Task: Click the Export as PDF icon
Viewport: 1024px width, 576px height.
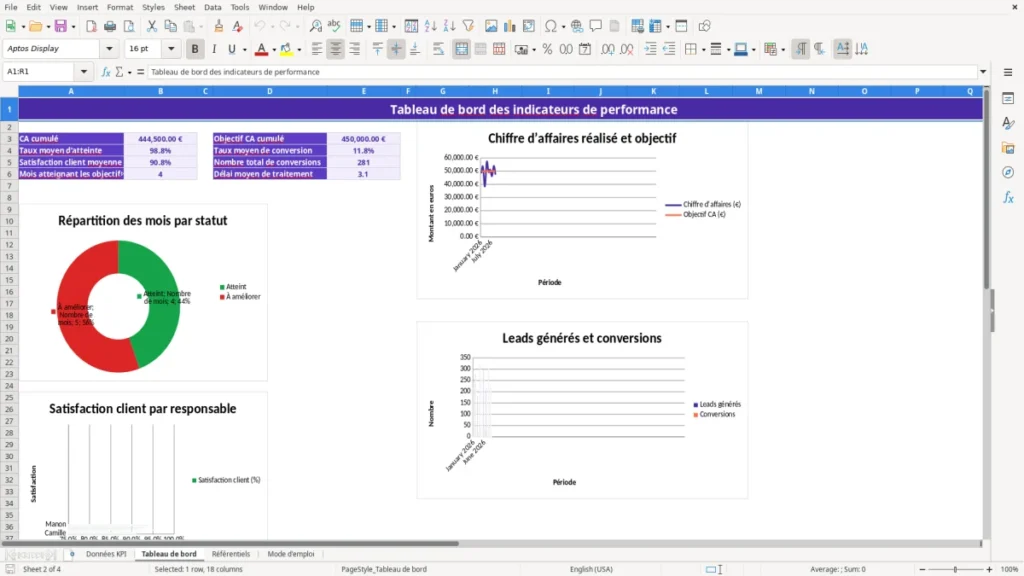Action: click(x=91, y=26)
